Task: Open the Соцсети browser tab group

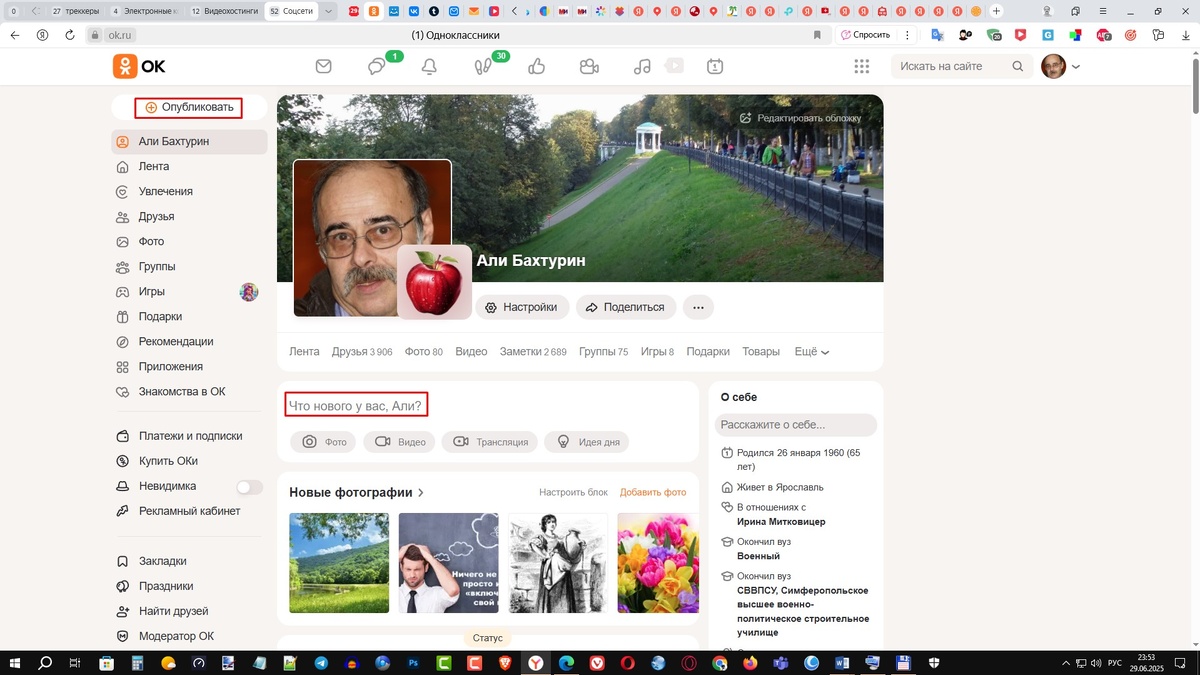Action: [291, 11]
